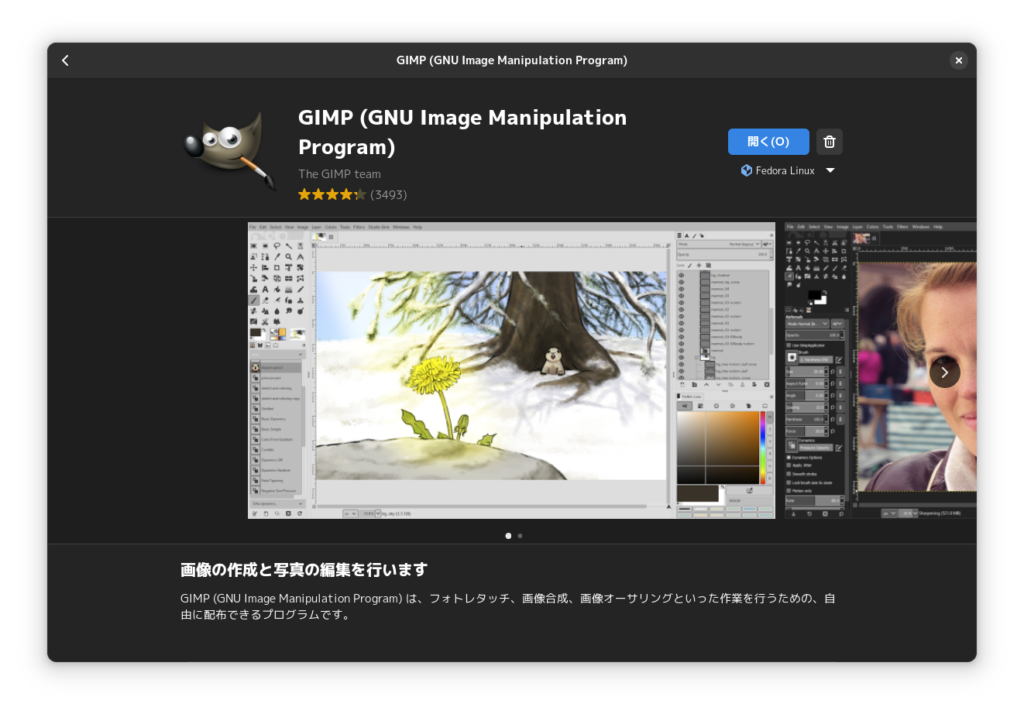Click the GIMP Wilber mascot icon
This screenshot has width=1024, height=714.
[x=229, y=149]
